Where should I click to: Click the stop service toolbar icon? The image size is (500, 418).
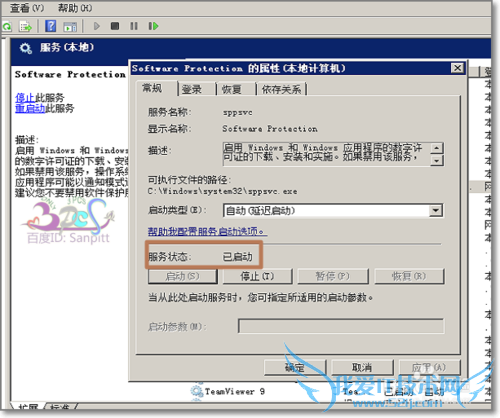click(115, 26)
